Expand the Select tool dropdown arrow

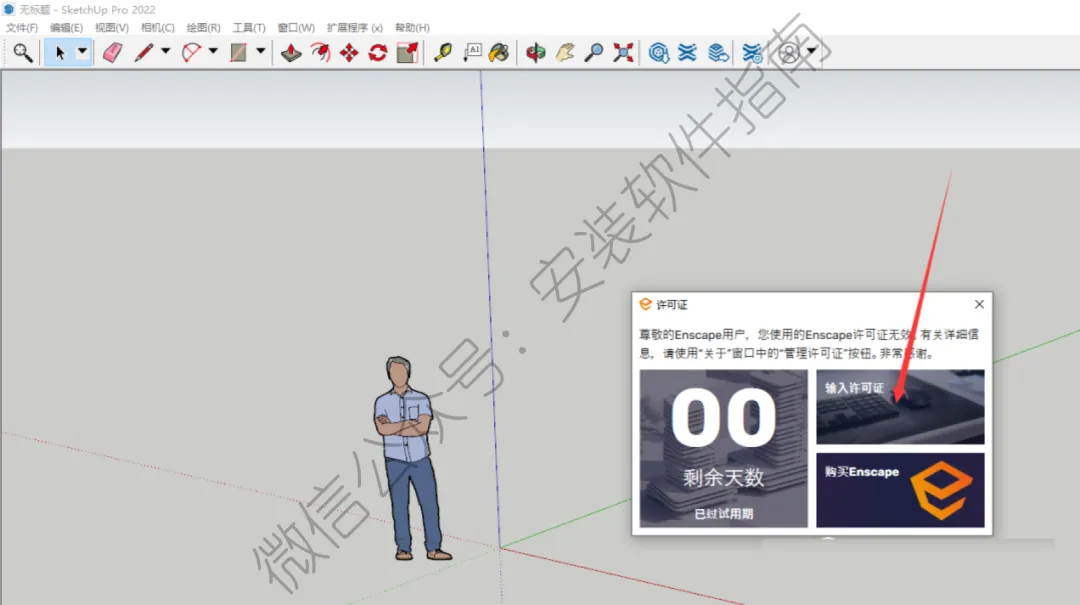(82, 52)
